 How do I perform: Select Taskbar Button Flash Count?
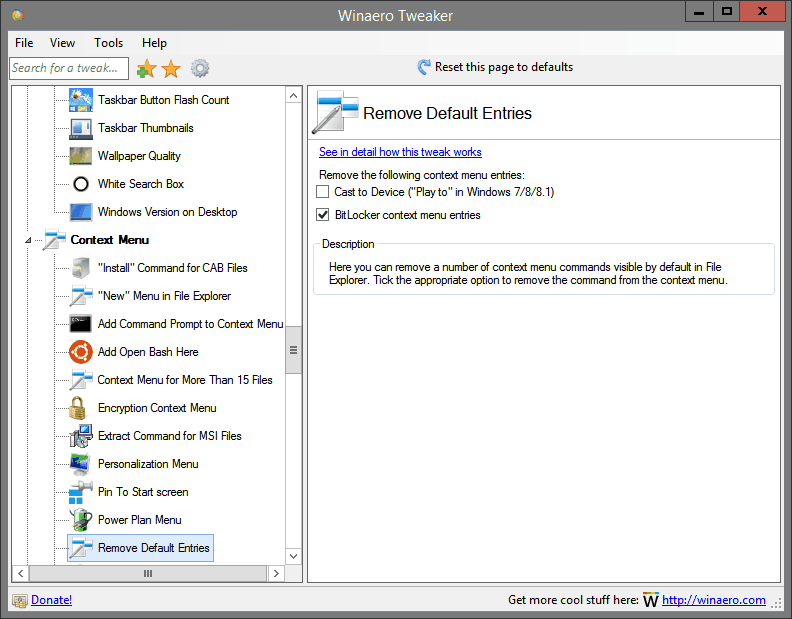(164, 100)
